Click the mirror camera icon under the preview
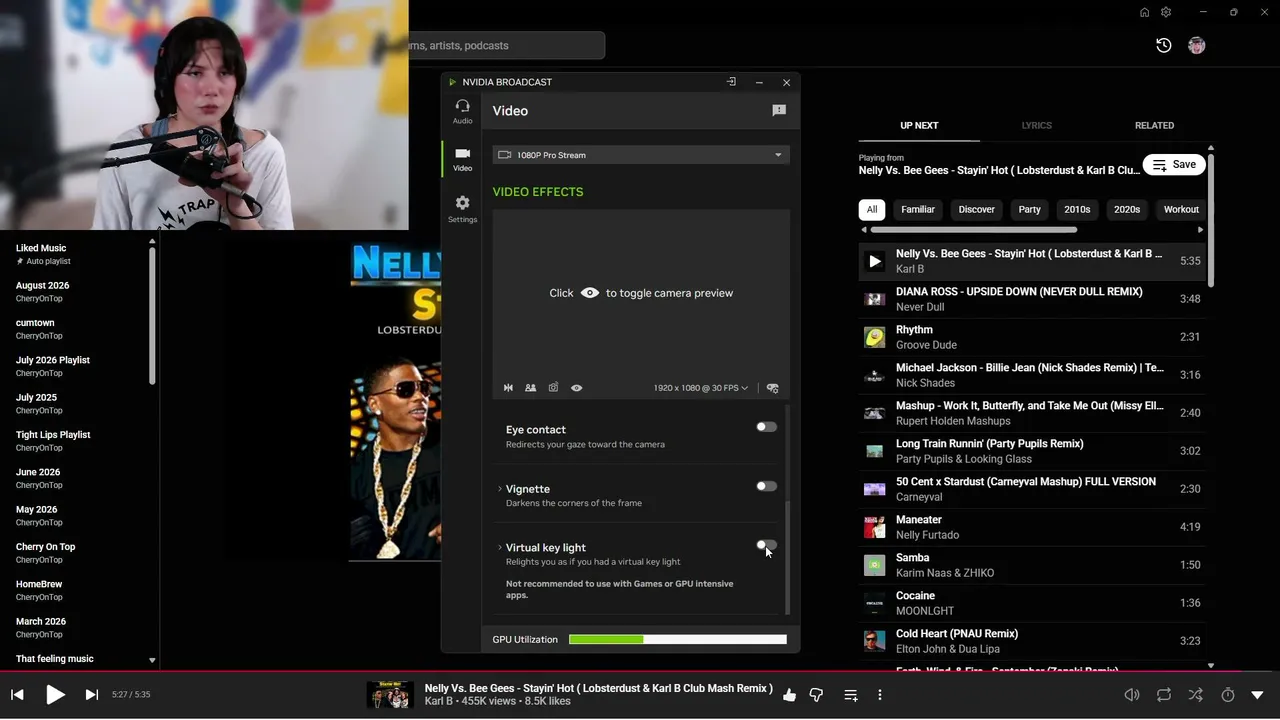1280x720 pixels. [x=508, y=388]
